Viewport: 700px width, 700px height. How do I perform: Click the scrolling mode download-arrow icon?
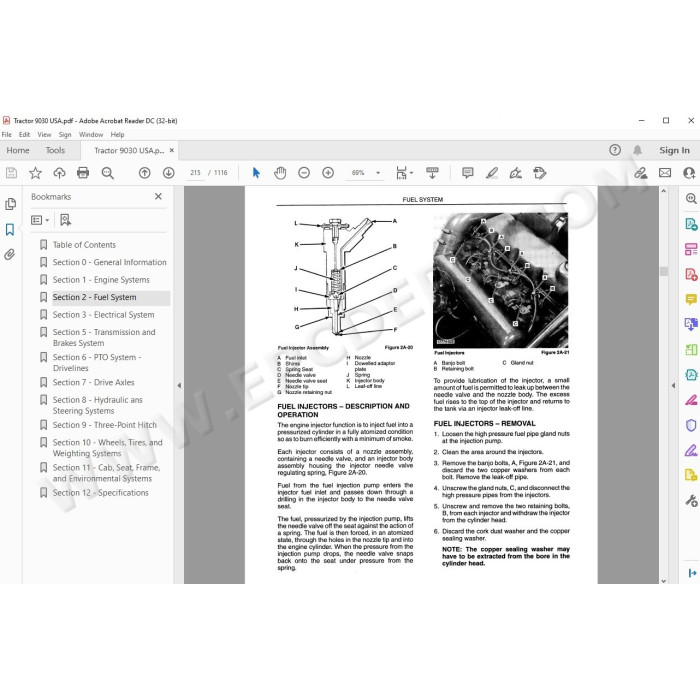tap(432, 173)
